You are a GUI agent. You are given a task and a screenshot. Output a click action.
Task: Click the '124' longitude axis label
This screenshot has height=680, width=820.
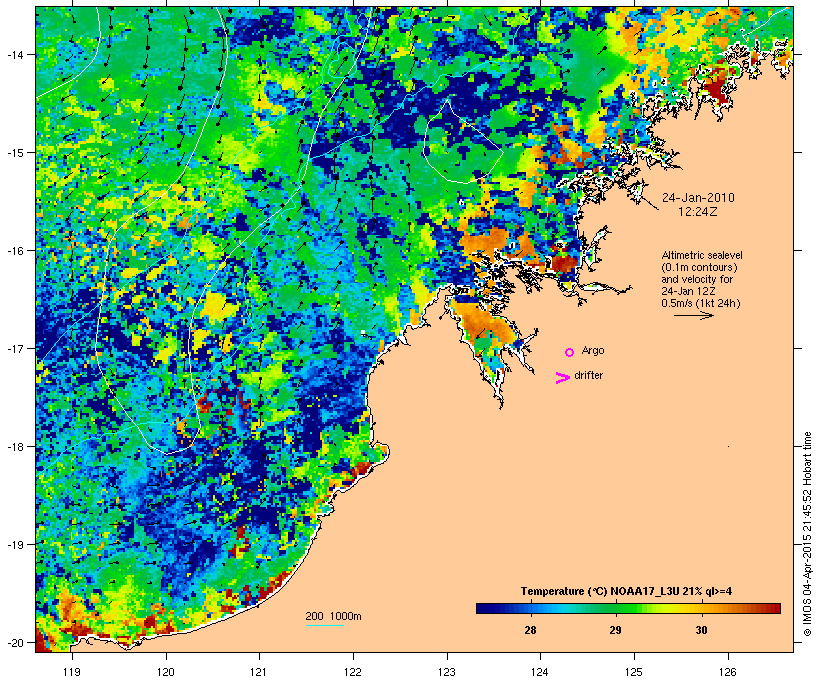(x=540, y=672)
